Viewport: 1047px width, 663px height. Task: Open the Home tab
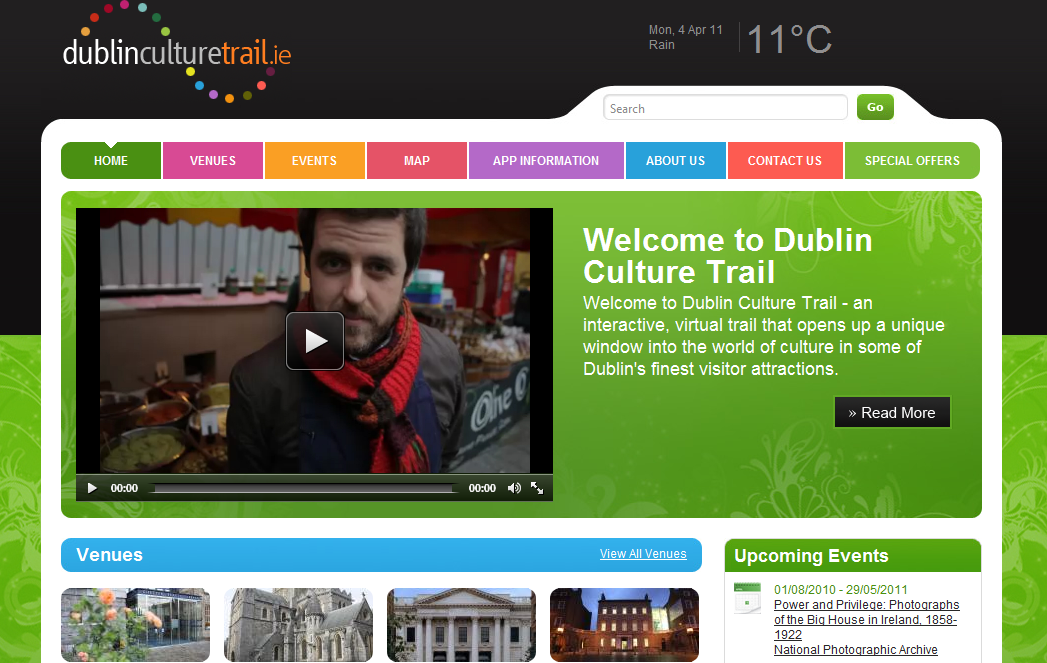[111, 161]
